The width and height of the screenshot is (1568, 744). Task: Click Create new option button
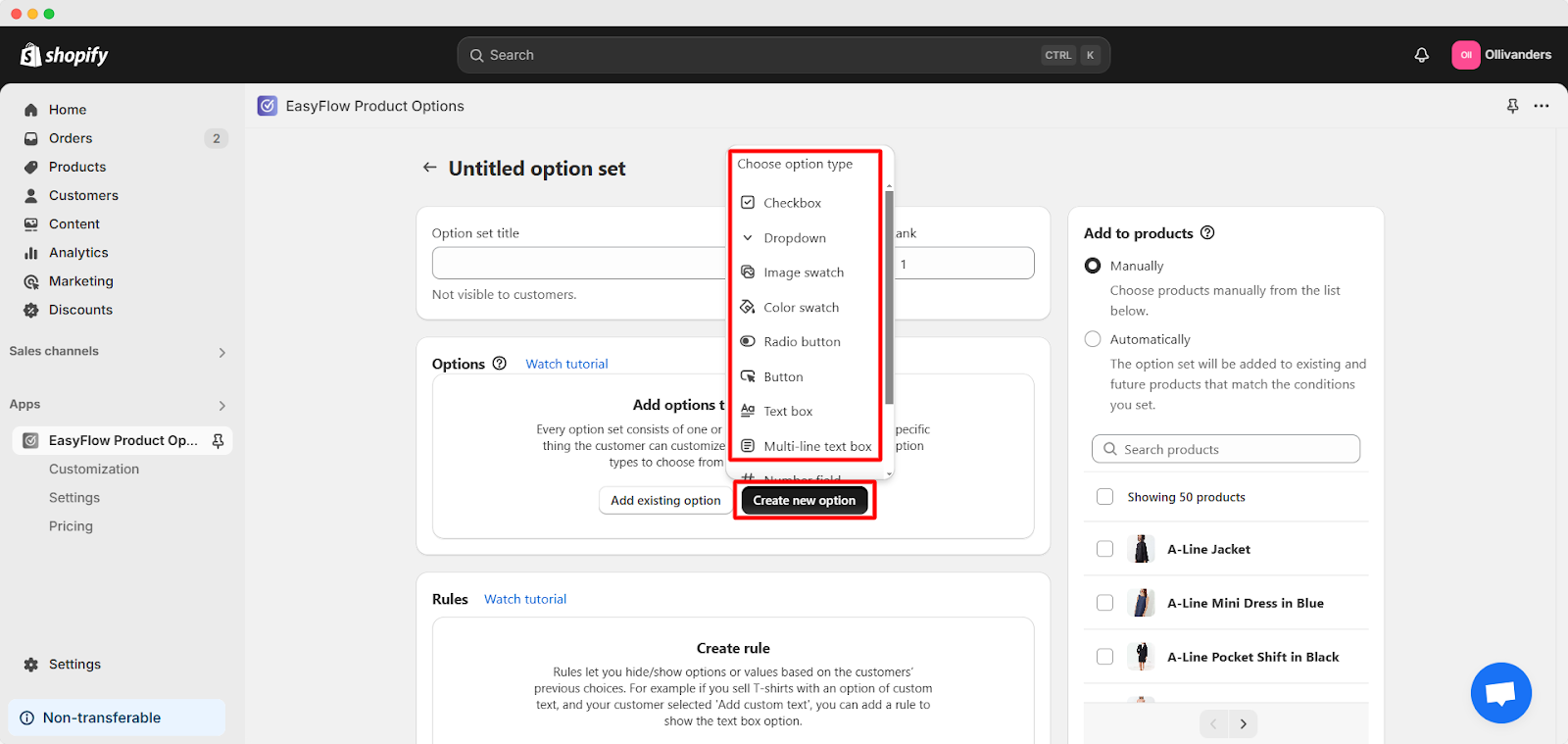pyautogui.click(x=805, y=500)
